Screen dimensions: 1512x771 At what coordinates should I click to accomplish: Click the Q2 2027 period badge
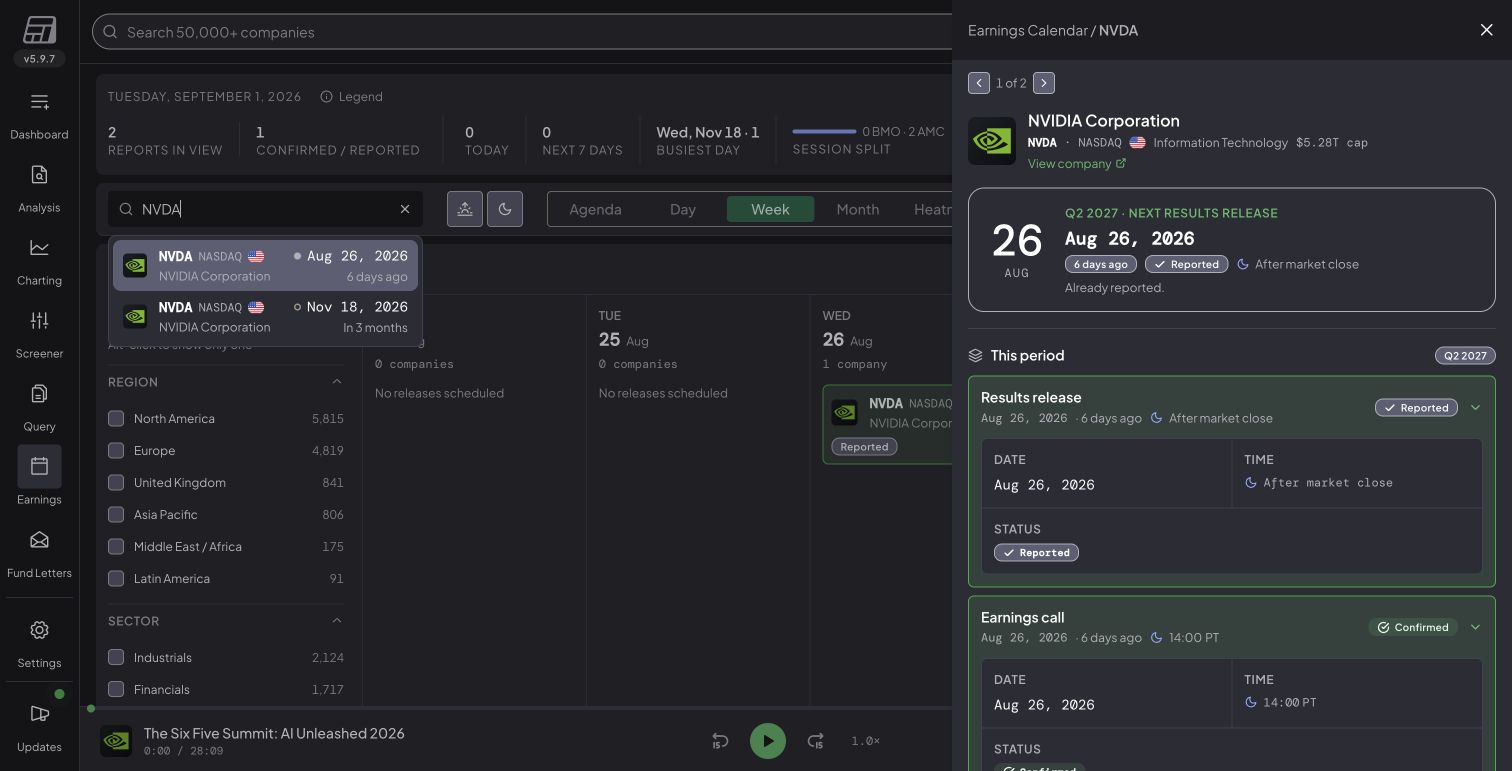[x=1465, y=356]
